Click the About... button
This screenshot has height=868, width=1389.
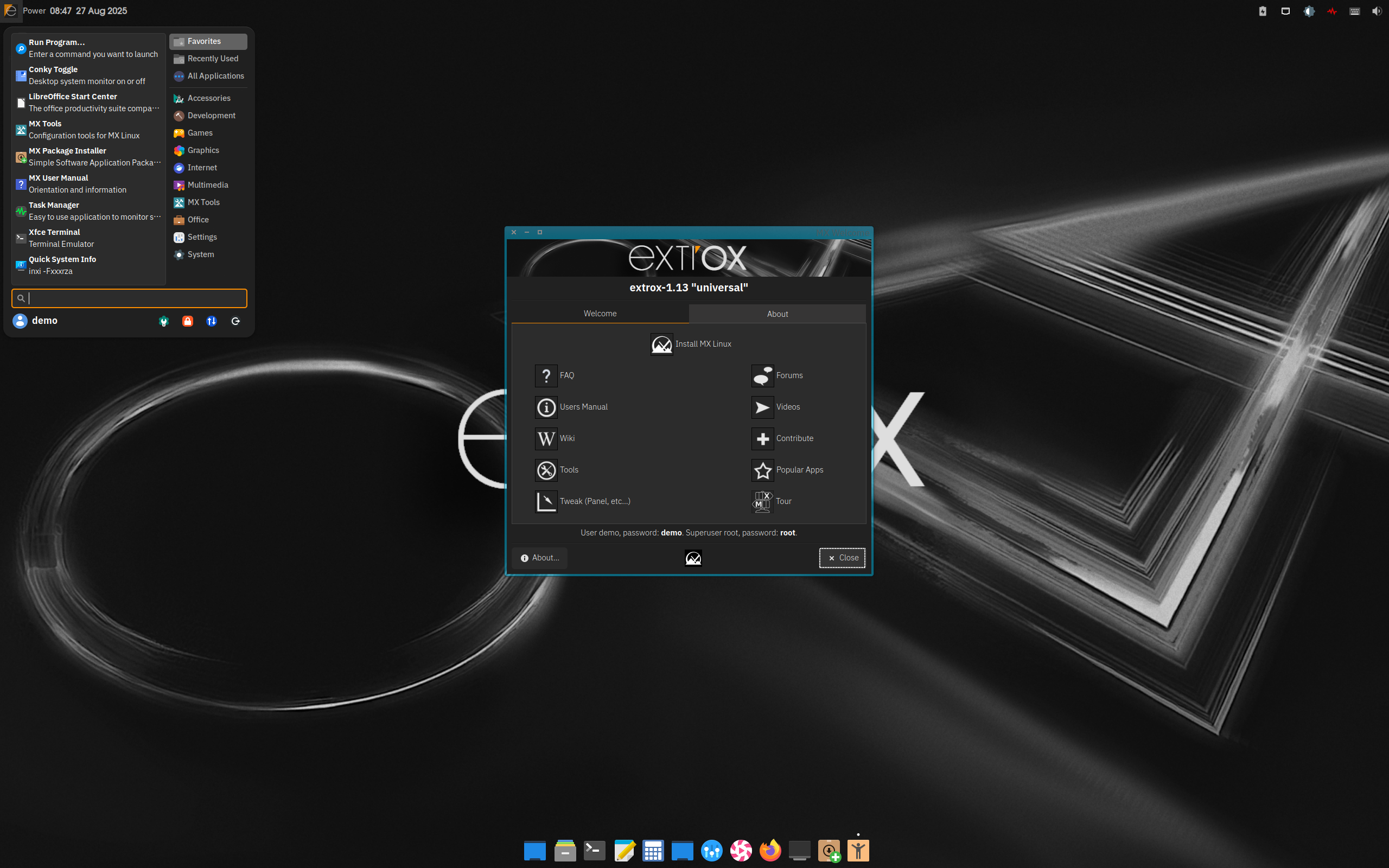coord(539,558)
